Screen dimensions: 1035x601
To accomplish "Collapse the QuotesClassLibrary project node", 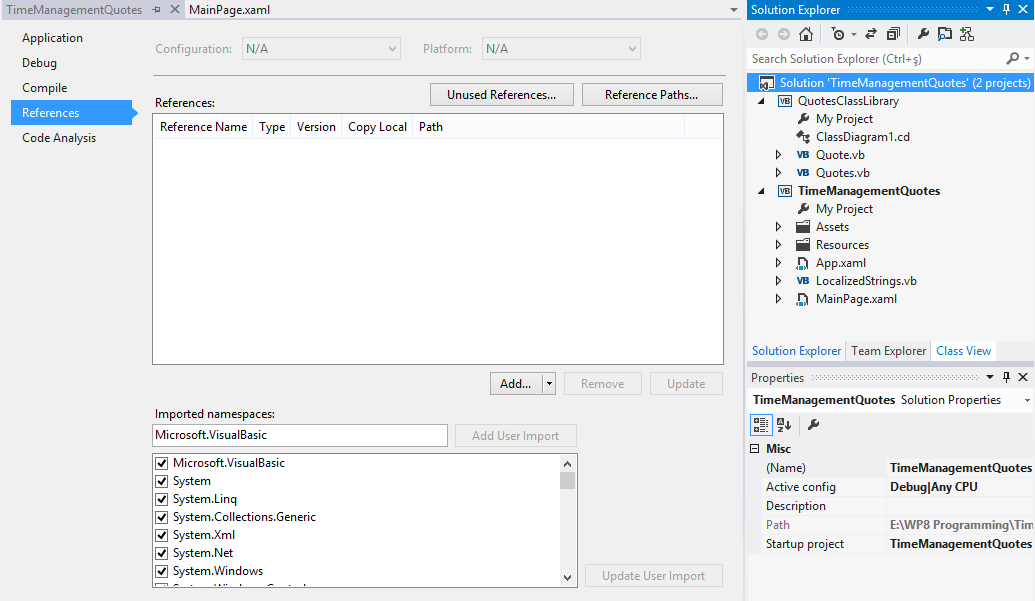I will pyautogui.click(x=761, y=101).
